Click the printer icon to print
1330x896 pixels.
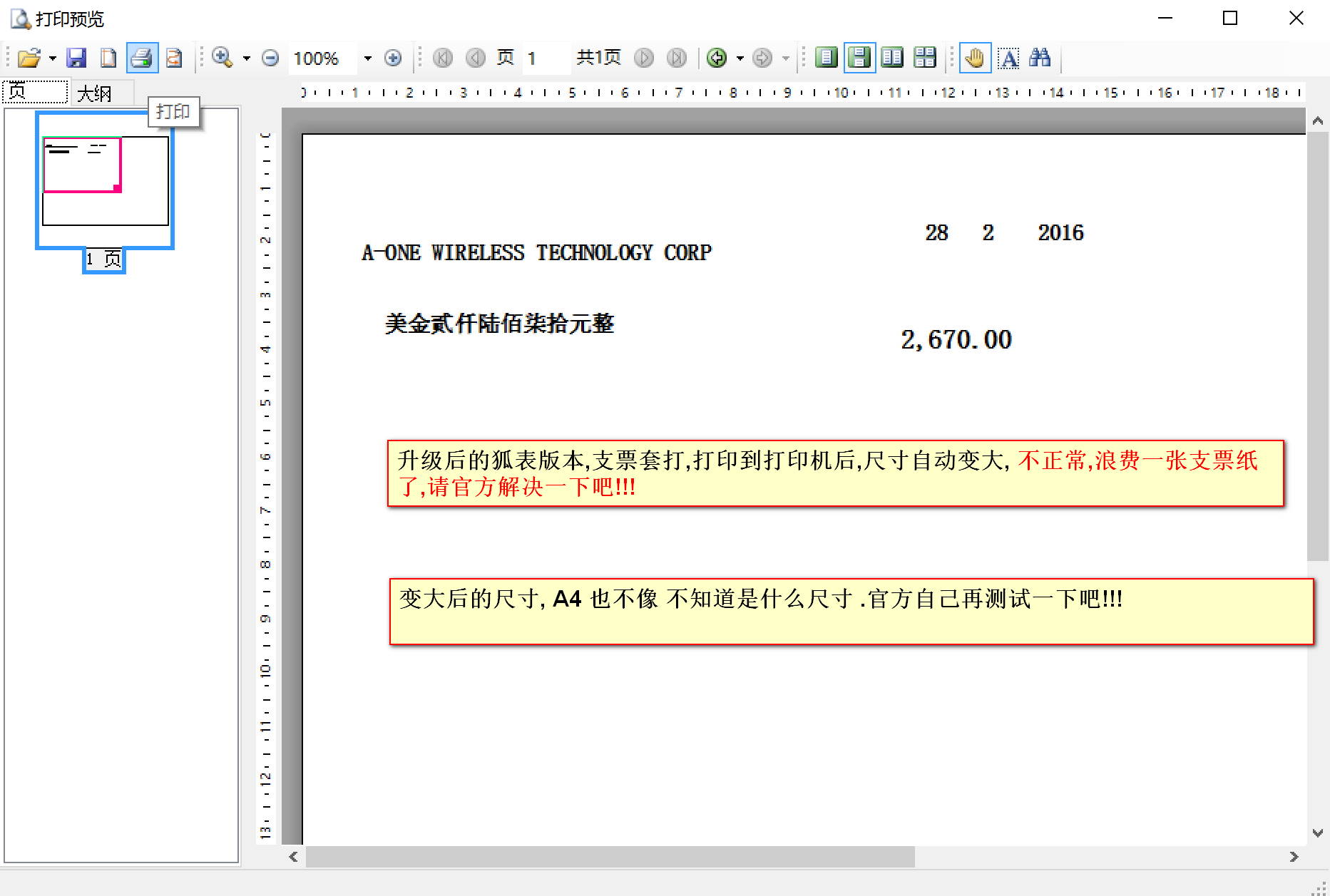pos(142,58)
